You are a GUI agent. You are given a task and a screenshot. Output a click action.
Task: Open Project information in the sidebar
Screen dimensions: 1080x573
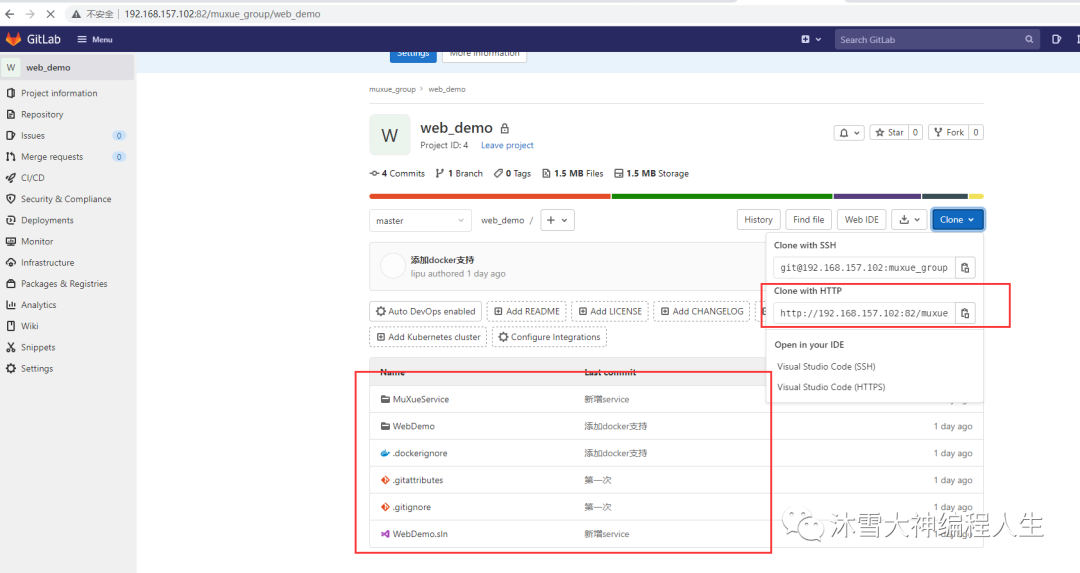[x=59, y=93]
